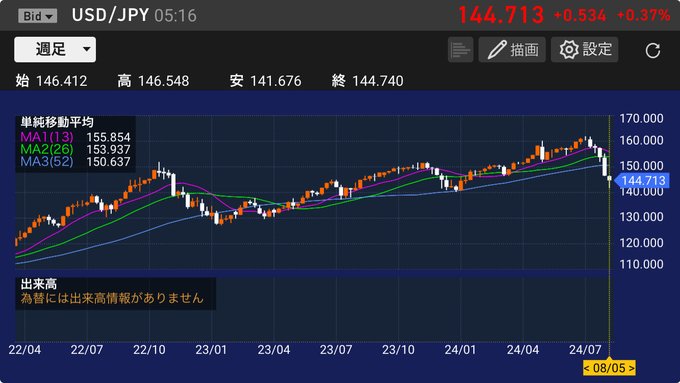Click the red 144.713 header price
Image resolution: width=680 pixels, height=383 pixels.
click(501, 15)
